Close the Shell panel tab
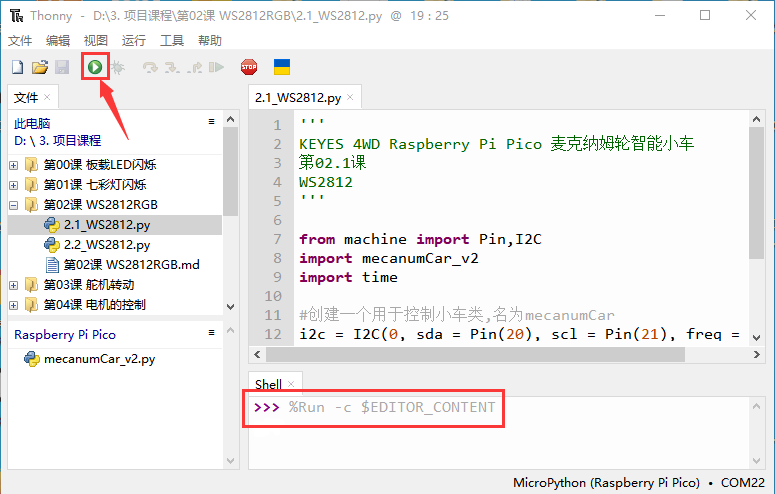This screenshot has width=775, height=494. (x=291, y=384)
